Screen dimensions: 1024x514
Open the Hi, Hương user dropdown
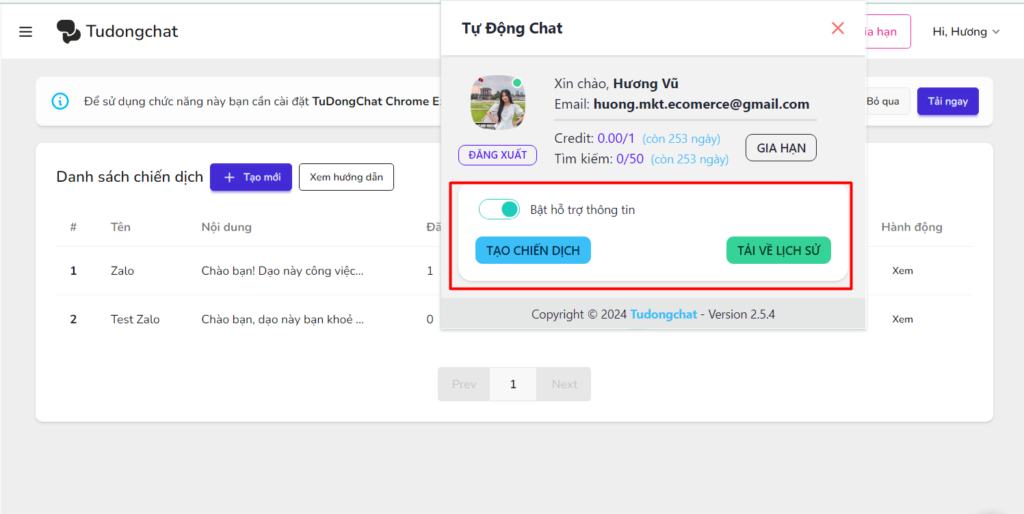966,31
